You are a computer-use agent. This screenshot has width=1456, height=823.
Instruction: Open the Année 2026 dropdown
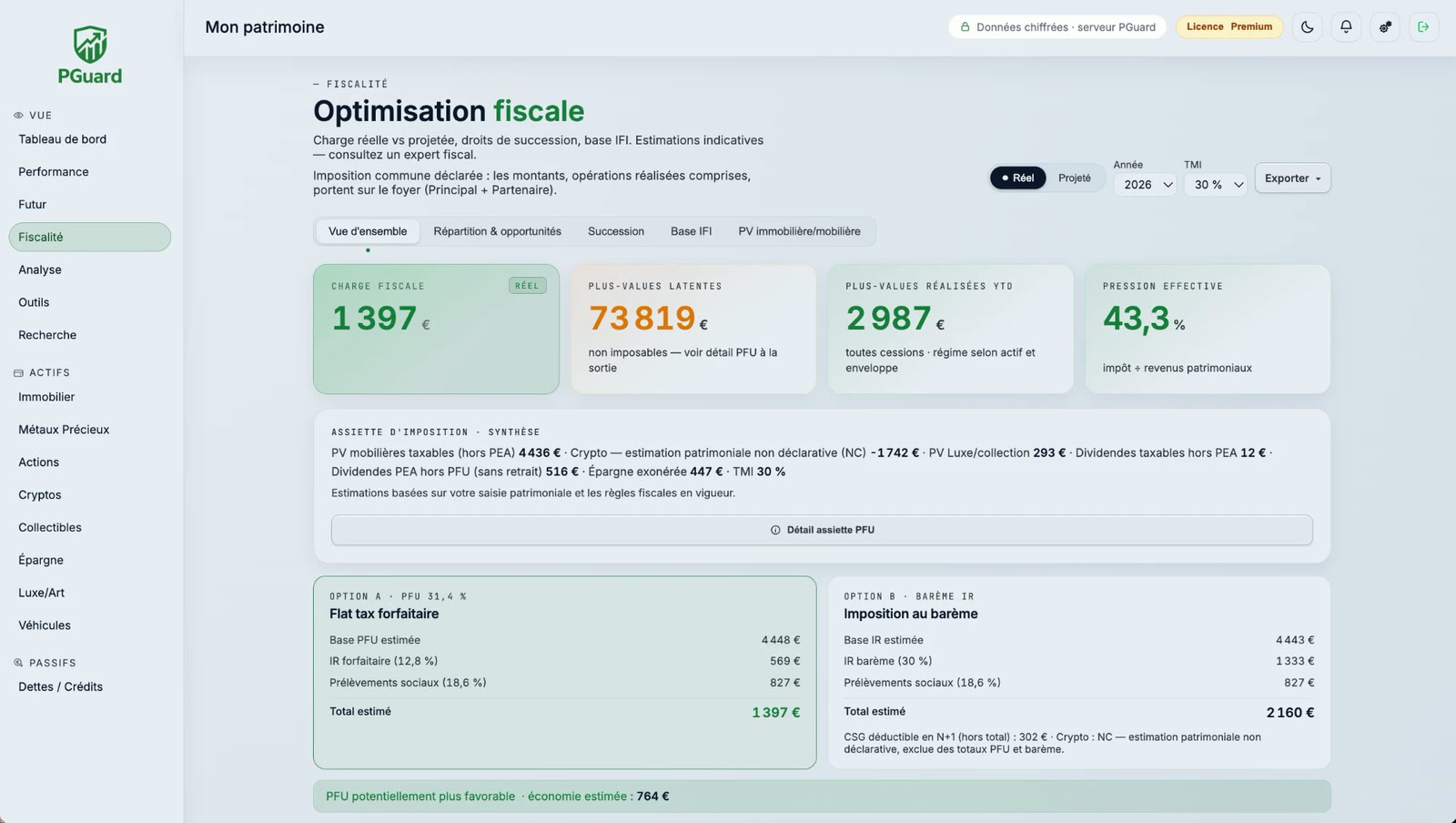[x=1146, y=185]
